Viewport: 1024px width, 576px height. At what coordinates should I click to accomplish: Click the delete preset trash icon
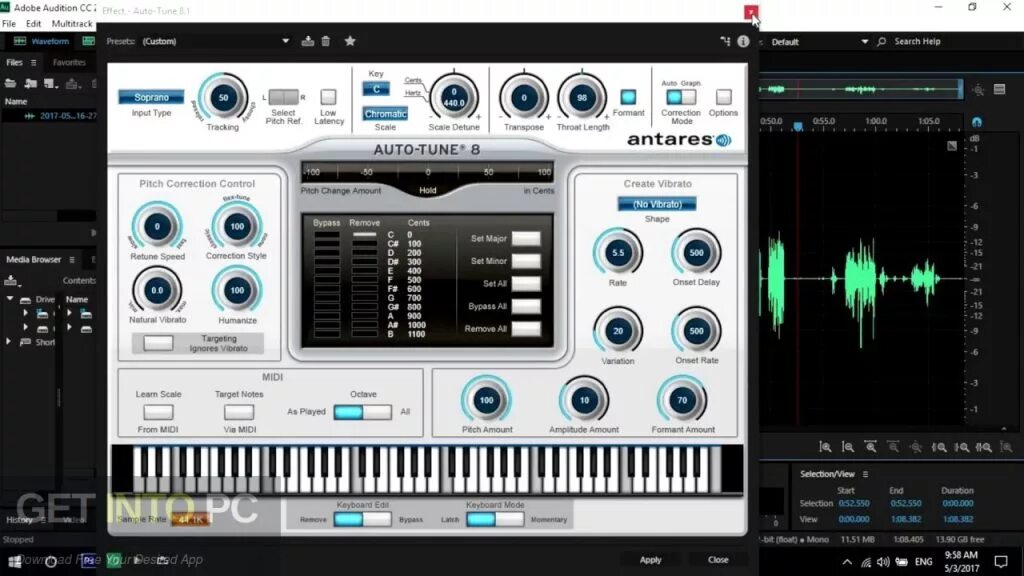[325, 41]
